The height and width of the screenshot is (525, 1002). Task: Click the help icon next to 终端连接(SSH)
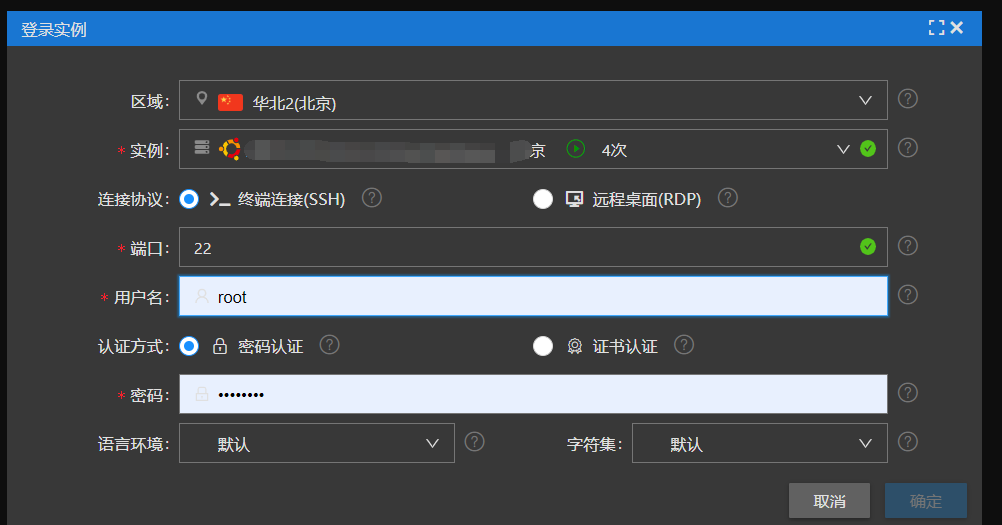pyautogui.click(x=371, y=198)
